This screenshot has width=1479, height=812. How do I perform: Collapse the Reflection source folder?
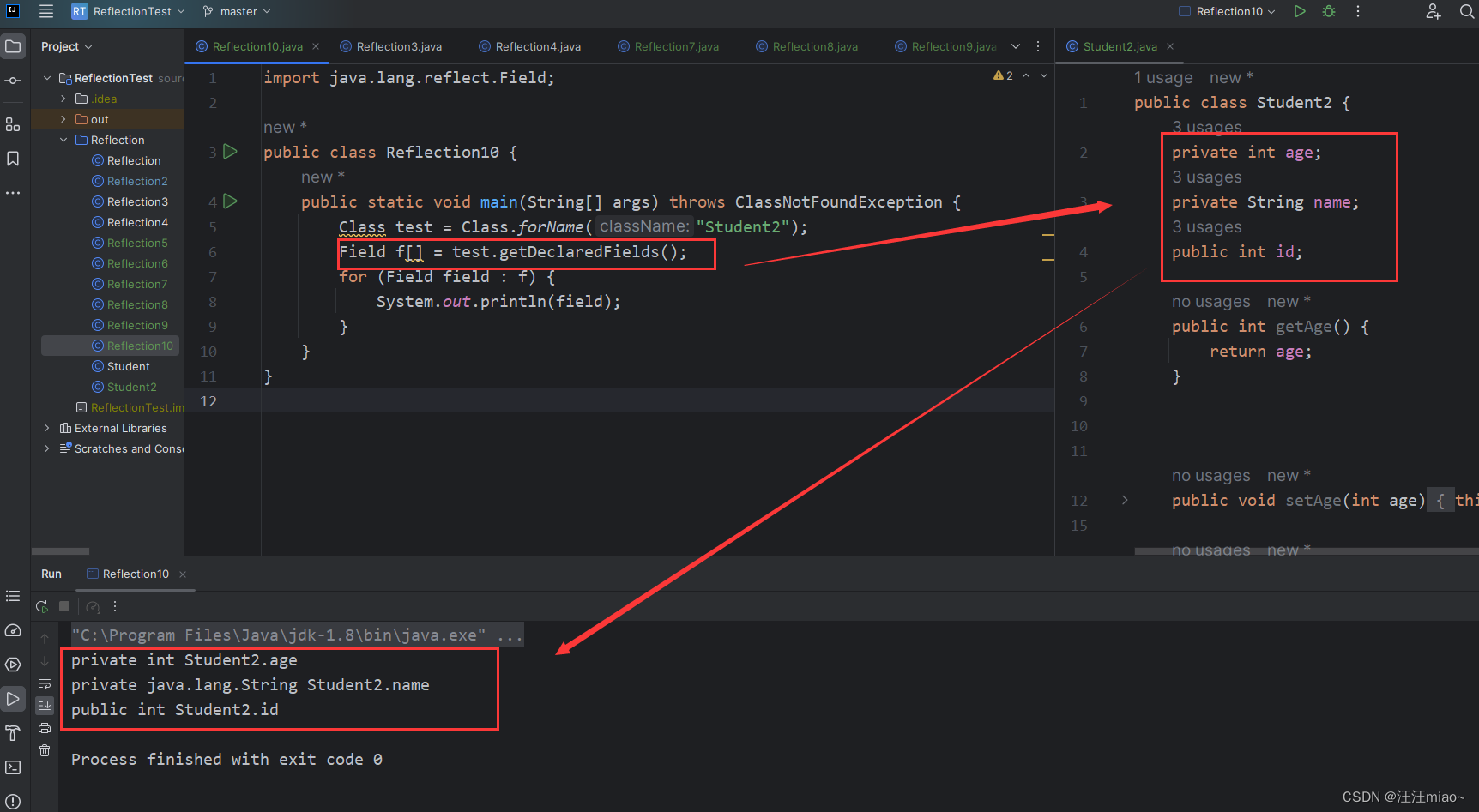tap(63, 140)
